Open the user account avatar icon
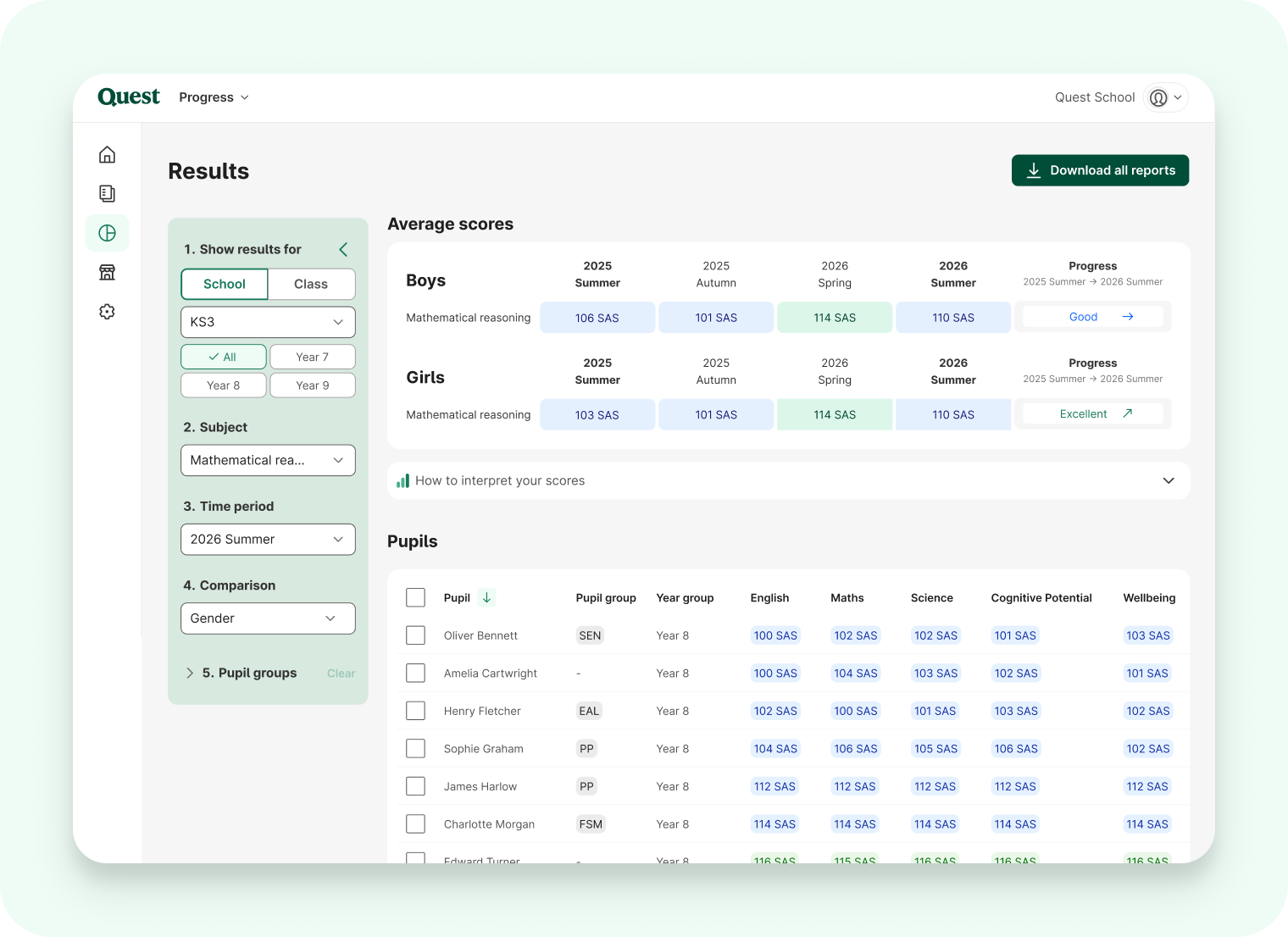The width and height of the screenshot is (1288, 937). point(1158,97)
